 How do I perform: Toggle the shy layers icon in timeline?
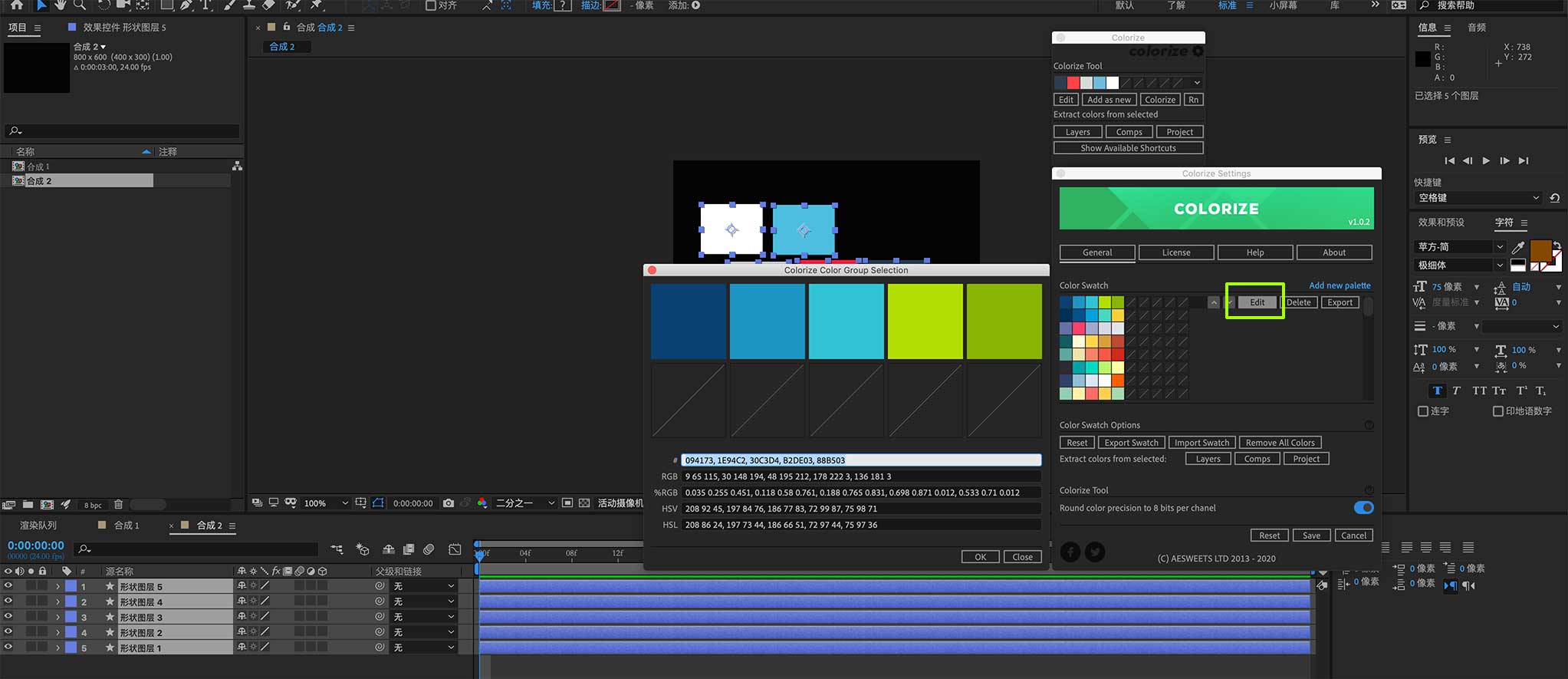coord(389,549)
